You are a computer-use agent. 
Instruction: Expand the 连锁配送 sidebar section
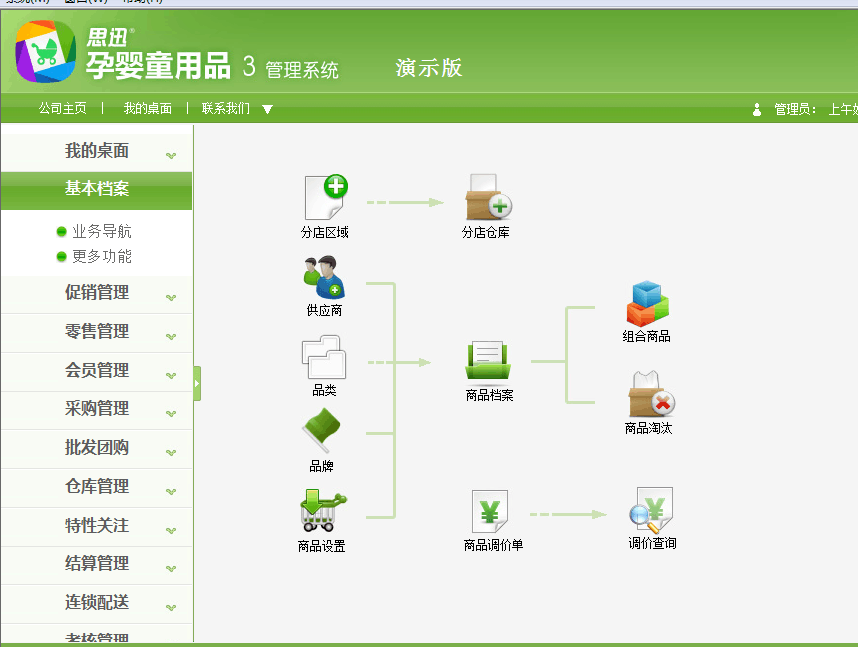[x=96, y=603]
